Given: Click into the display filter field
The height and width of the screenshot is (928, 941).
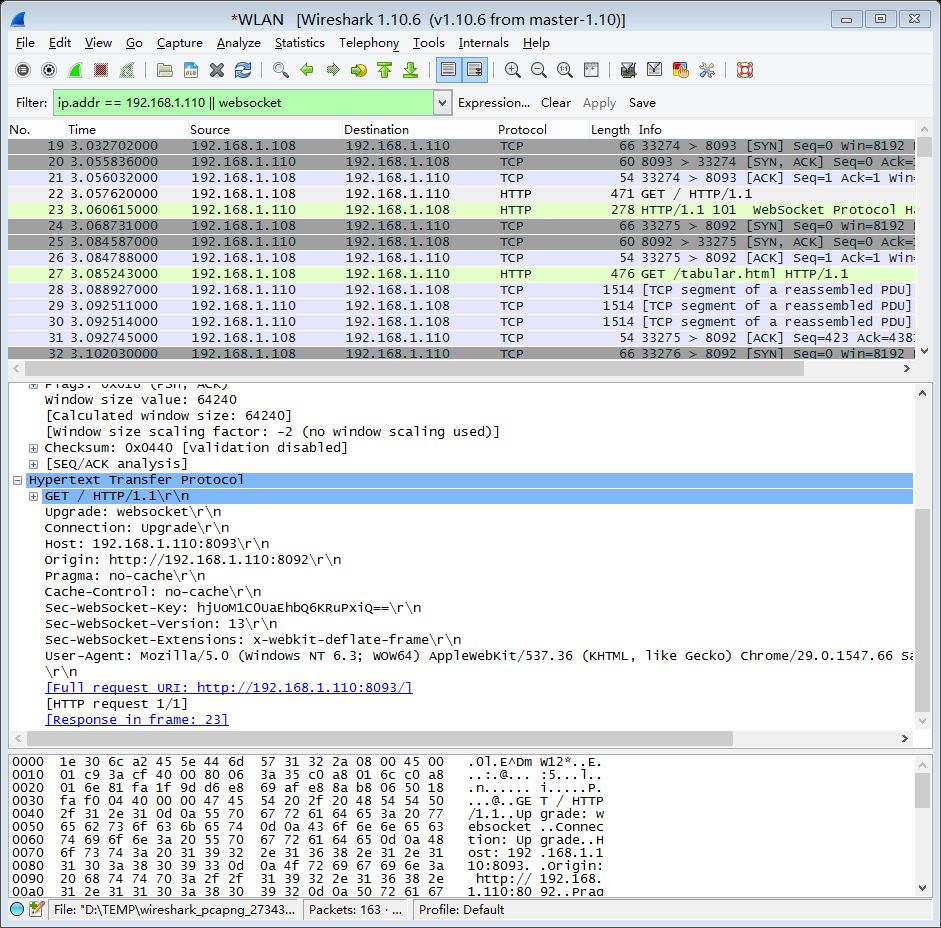Looking at the screenshot, I should click(x=243, y=103).
